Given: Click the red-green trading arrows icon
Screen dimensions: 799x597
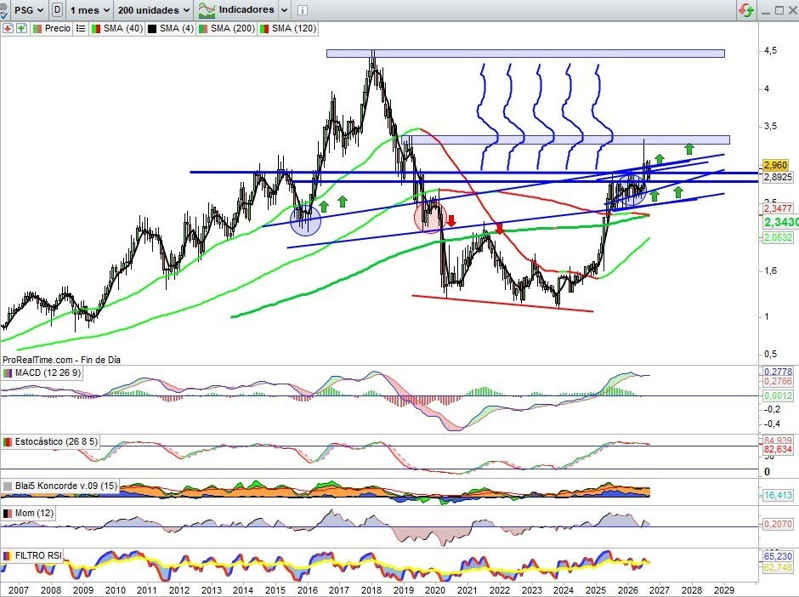Looking at the screenshot, I should click(x=745, y=10).
